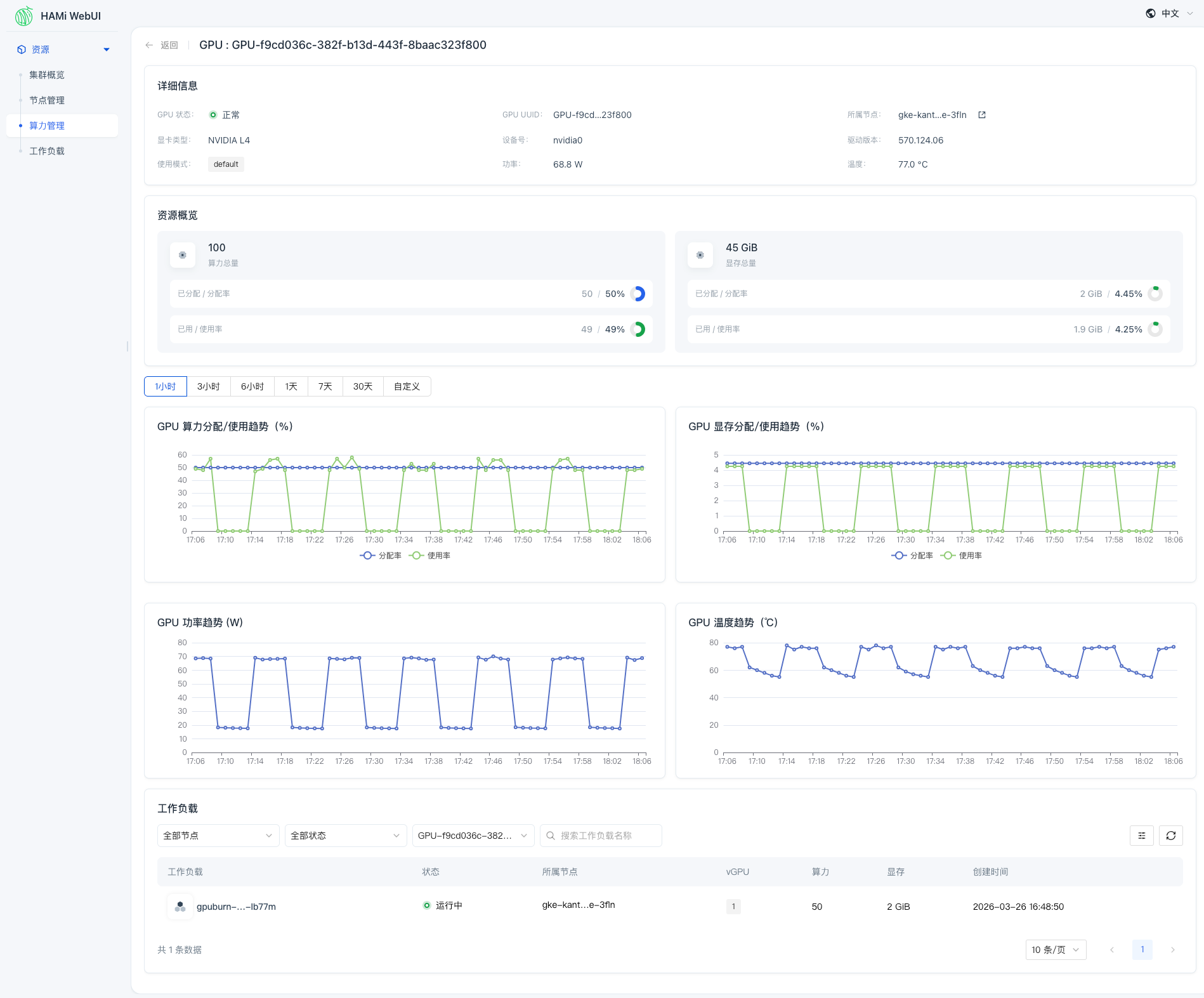The width and height of the screenshot is (1204, 998).
Task: Refresh the workload list
Action: 1170,836
